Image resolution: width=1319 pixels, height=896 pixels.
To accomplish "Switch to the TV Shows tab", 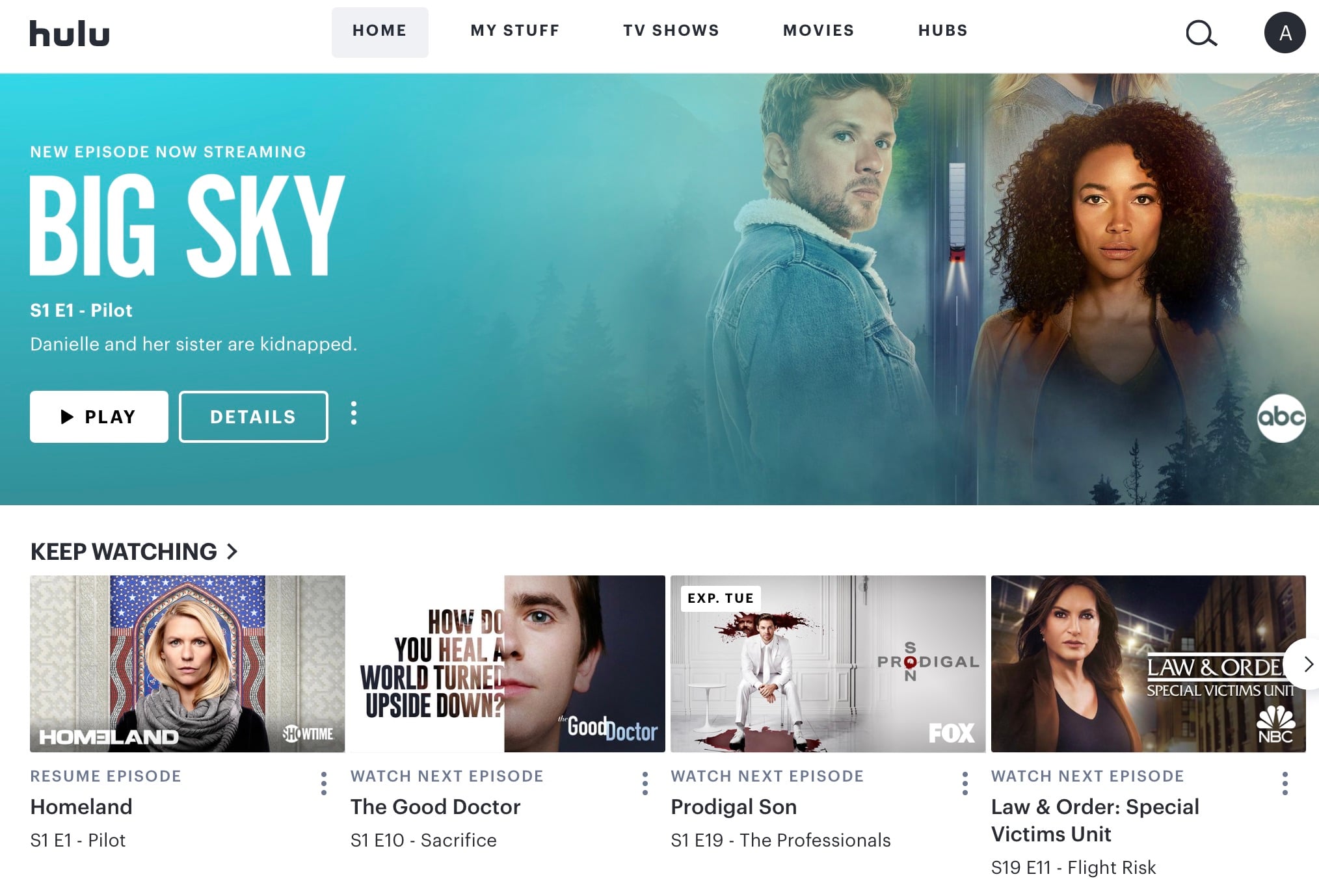I will tap(671, 31).
